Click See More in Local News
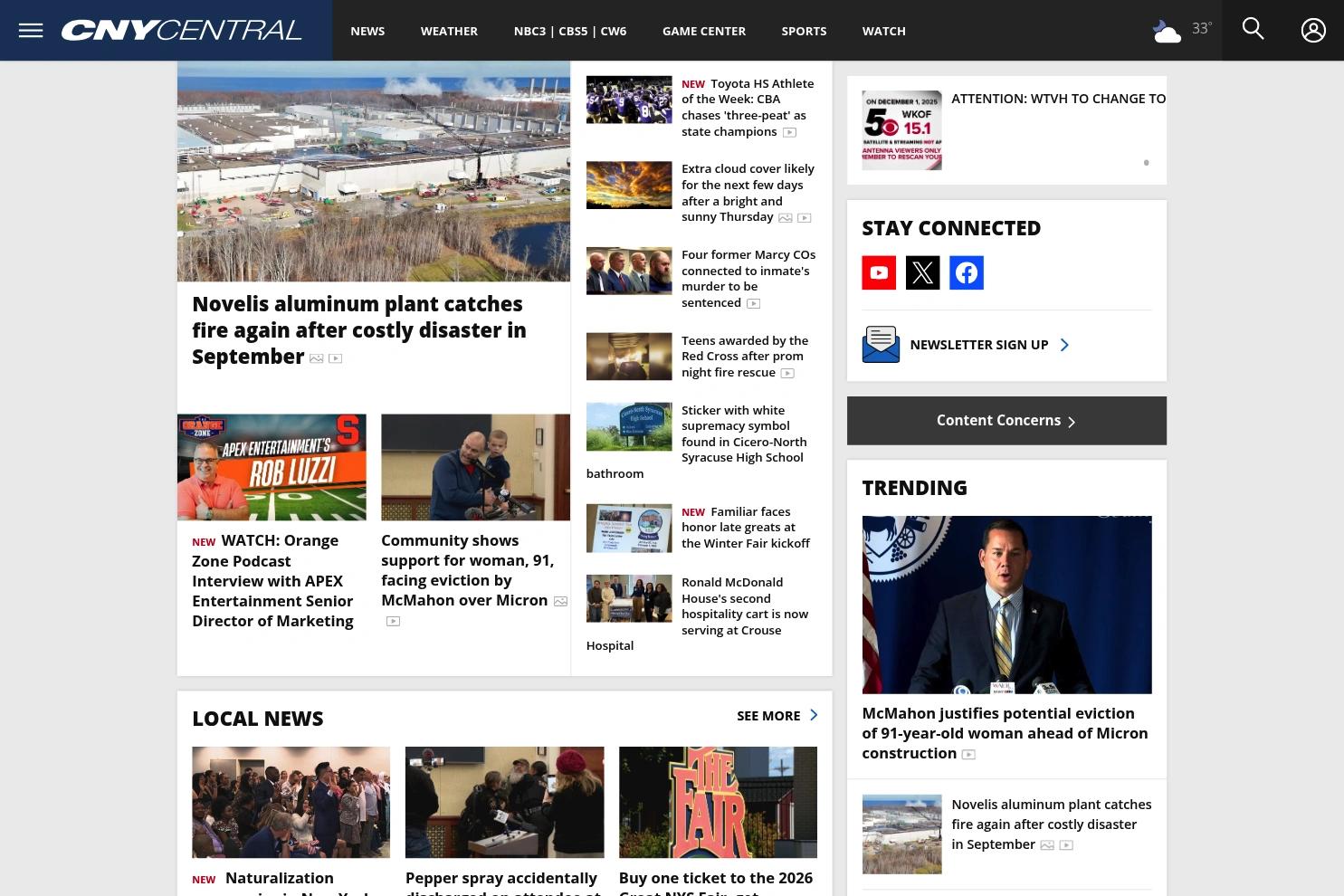 click(768, 716)
